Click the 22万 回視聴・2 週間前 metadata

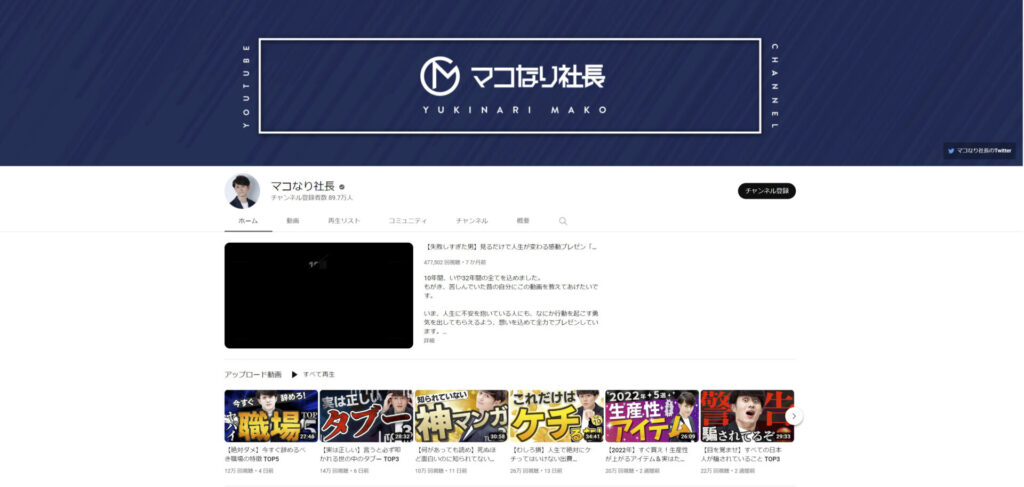coord(728,471)
